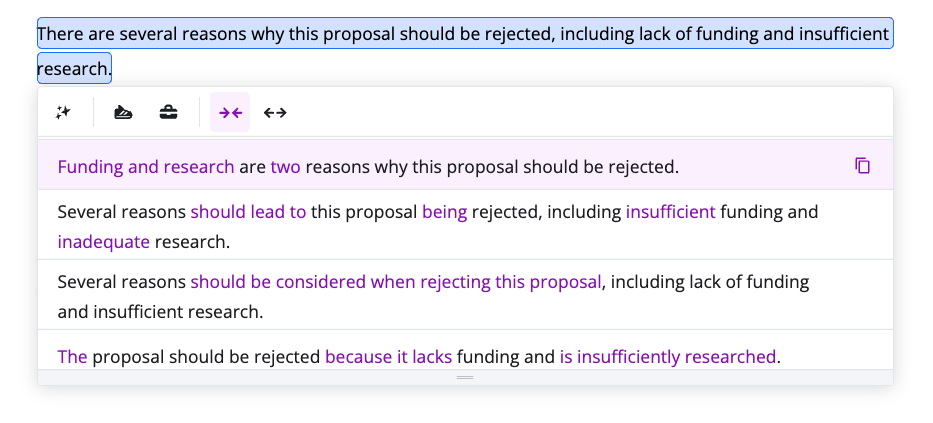The width and height of the screenshot is (933, 423).
Task: Click the purple word 'inadequate'
Action: coord(104,242)
